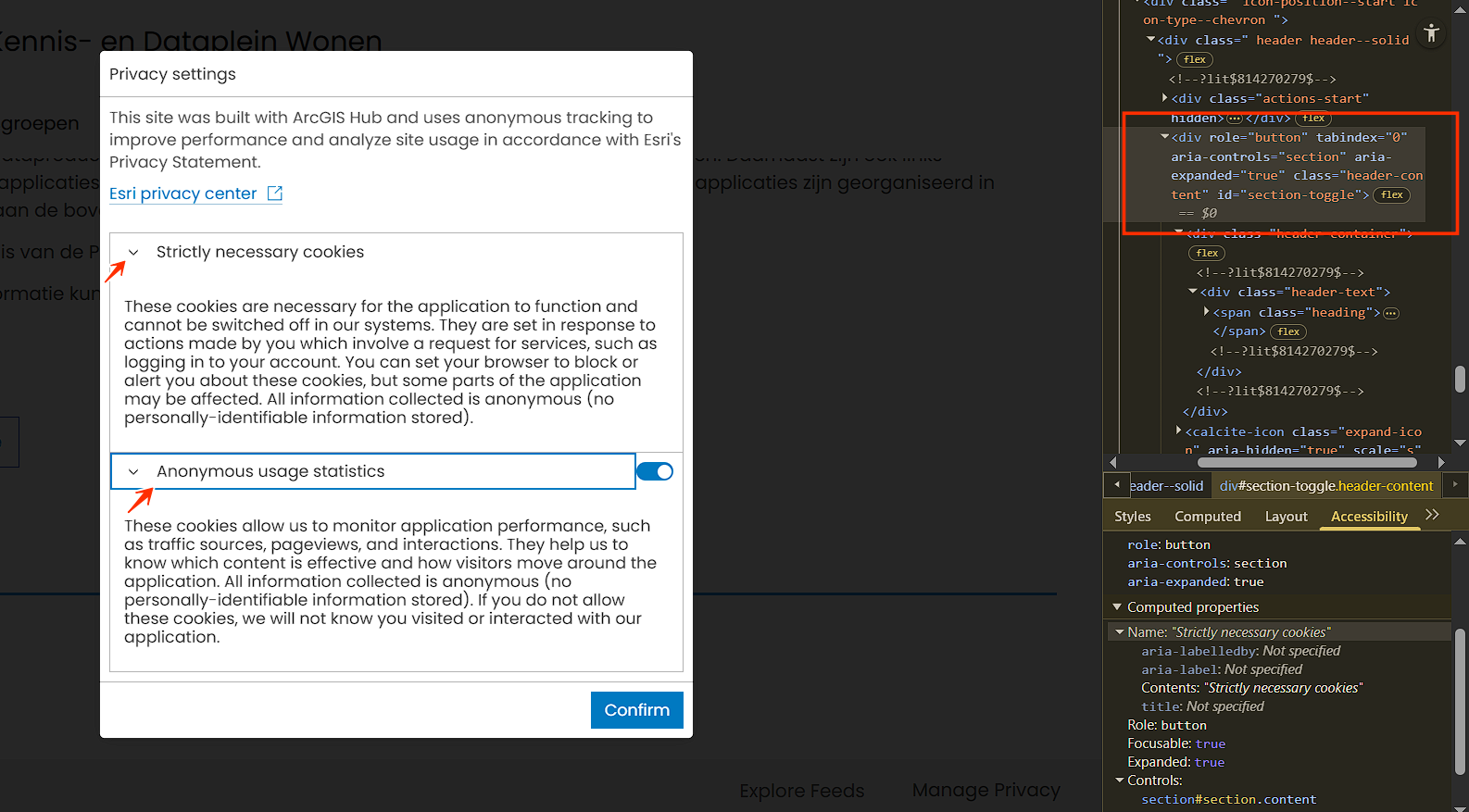
Task: Switch to the Styles tab
Action: pyautogui.click(x=1132, y=517)
